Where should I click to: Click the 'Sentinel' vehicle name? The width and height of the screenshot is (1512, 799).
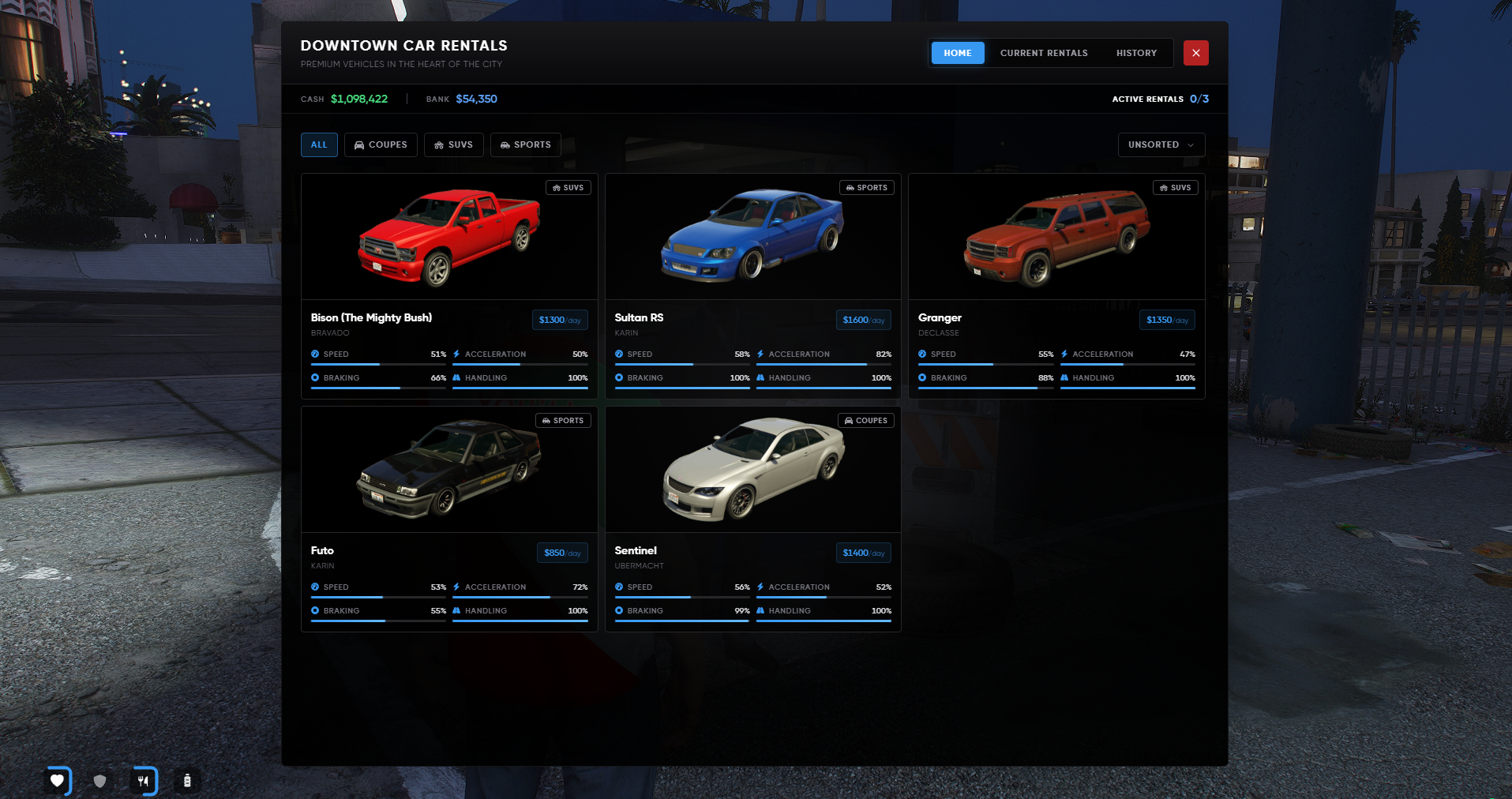click(636, 550)
